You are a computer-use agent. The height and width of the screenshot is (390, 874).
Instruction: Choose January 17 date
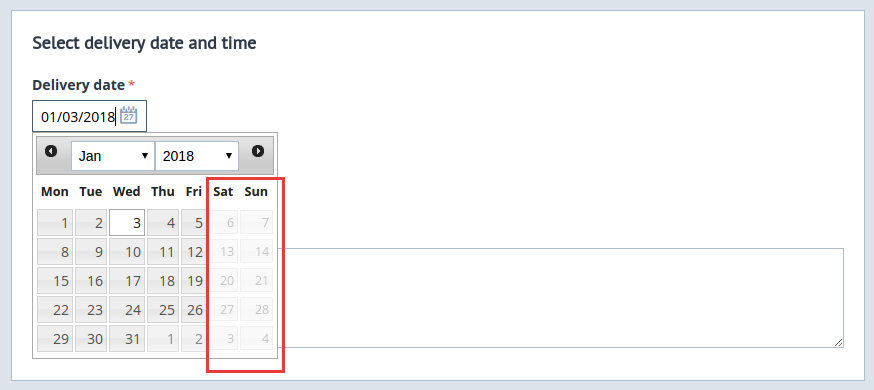pos(127,281)
